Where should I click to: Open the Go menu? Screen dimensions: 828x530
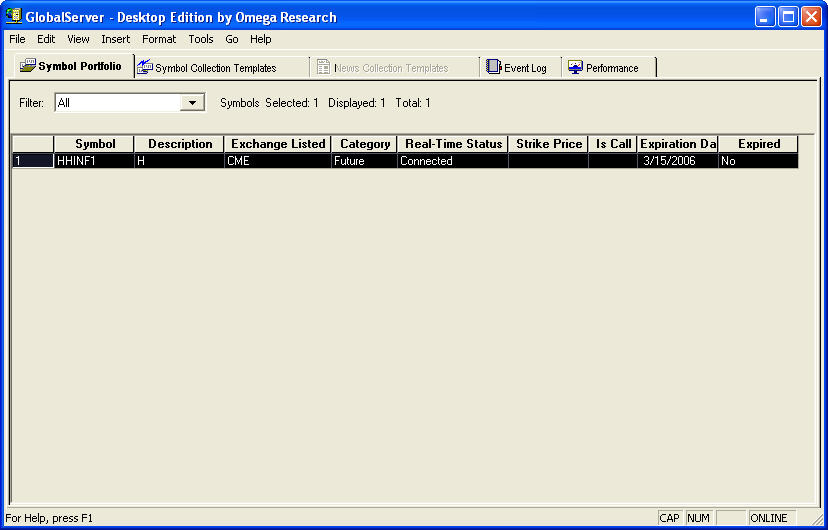point(232,39)
